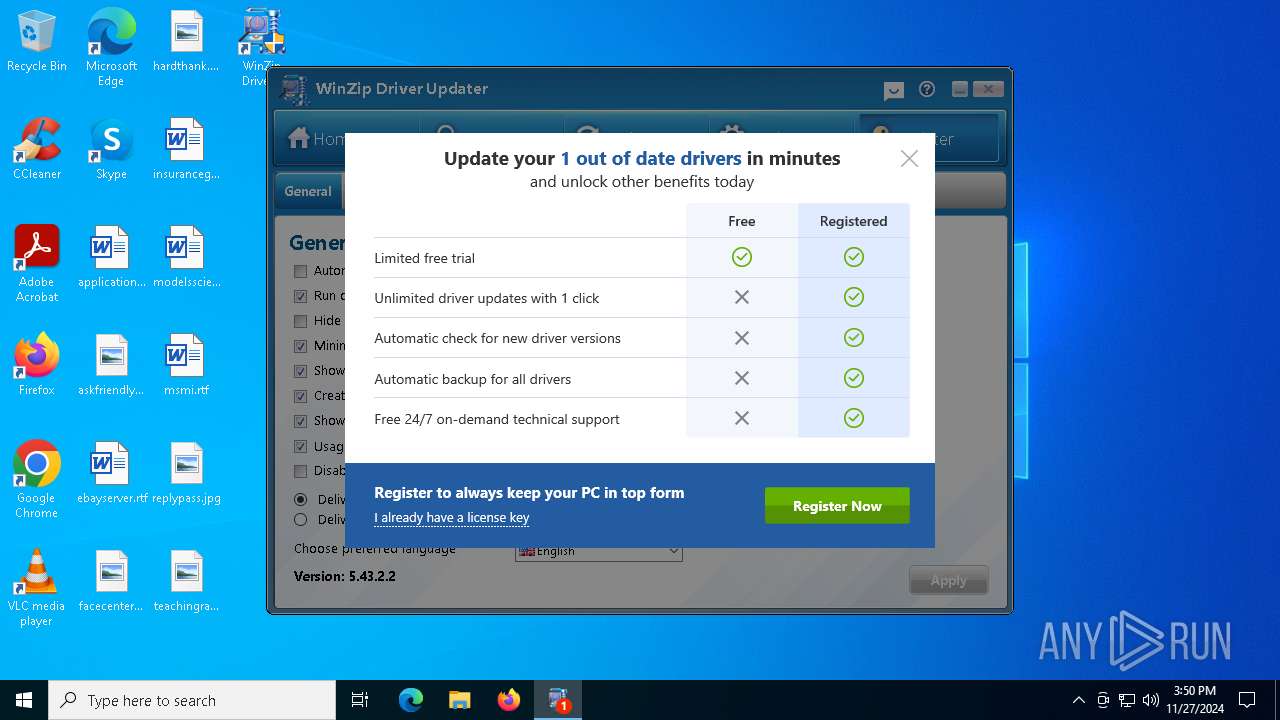This screenshot has height=720, width=1280.
Task: Launch CCleaner from the desktop
Action: pyautogui.click(x=37, y=150)
